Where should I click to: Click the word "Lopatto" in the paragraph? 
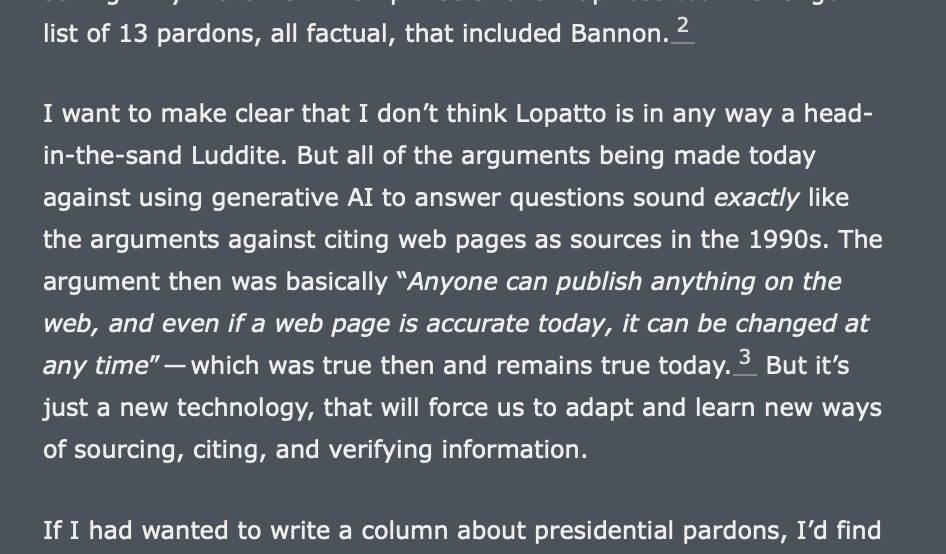click(560, 114)
